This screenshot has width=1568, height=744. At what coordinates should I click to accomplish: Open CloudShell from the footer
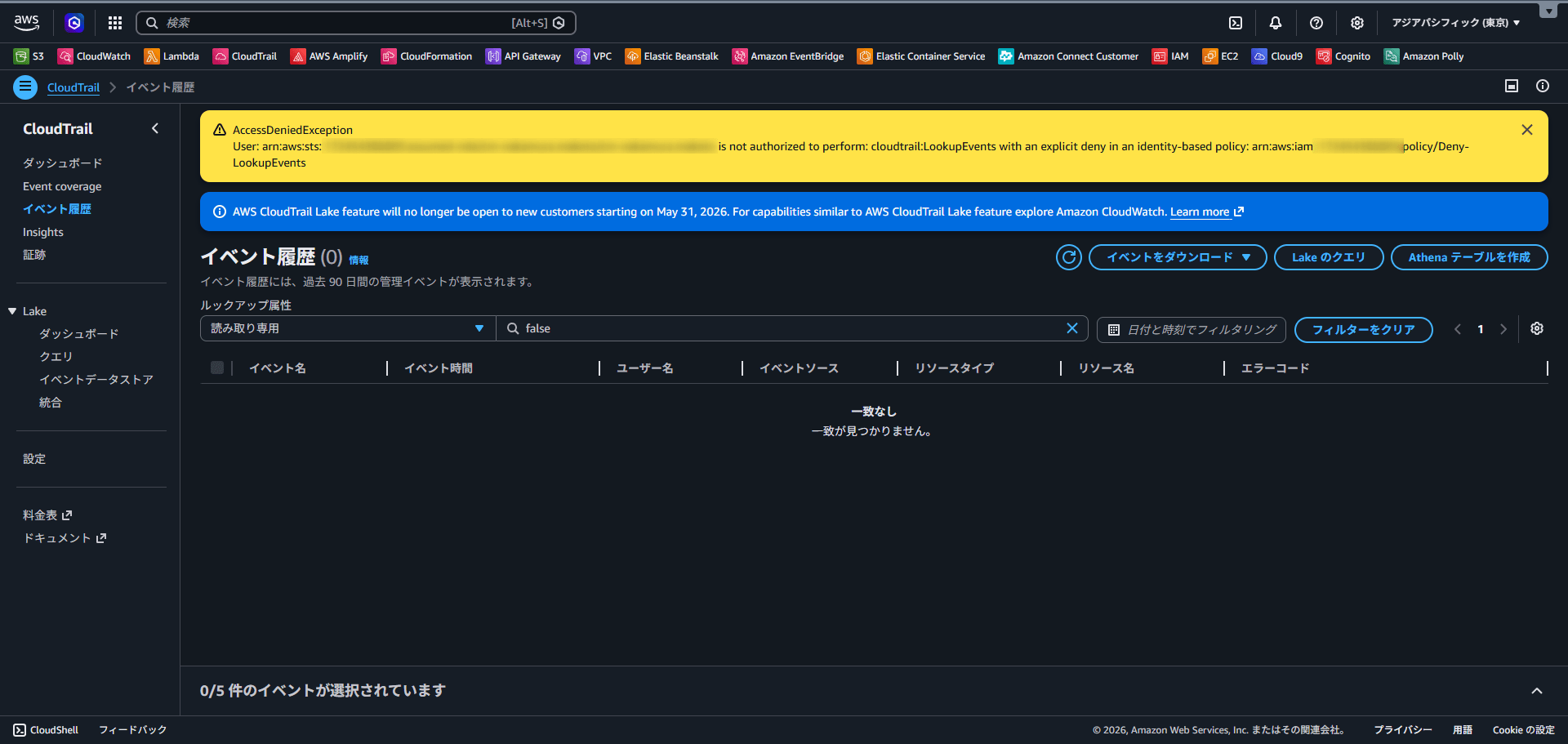[x=46, y=730]
